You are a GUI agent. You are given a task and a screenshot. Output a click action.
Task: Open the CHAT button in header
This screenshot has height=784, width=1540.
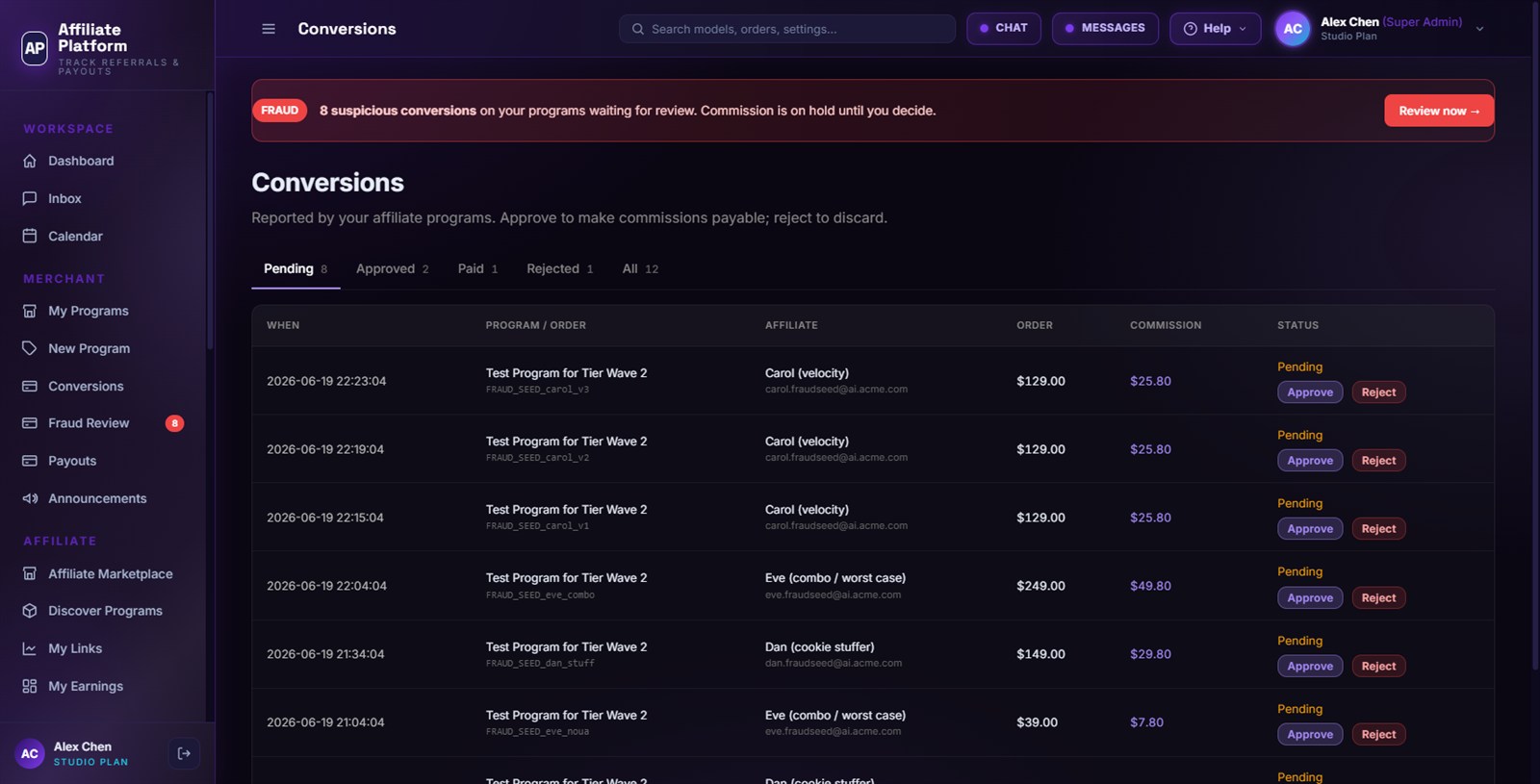(1003, 28)
